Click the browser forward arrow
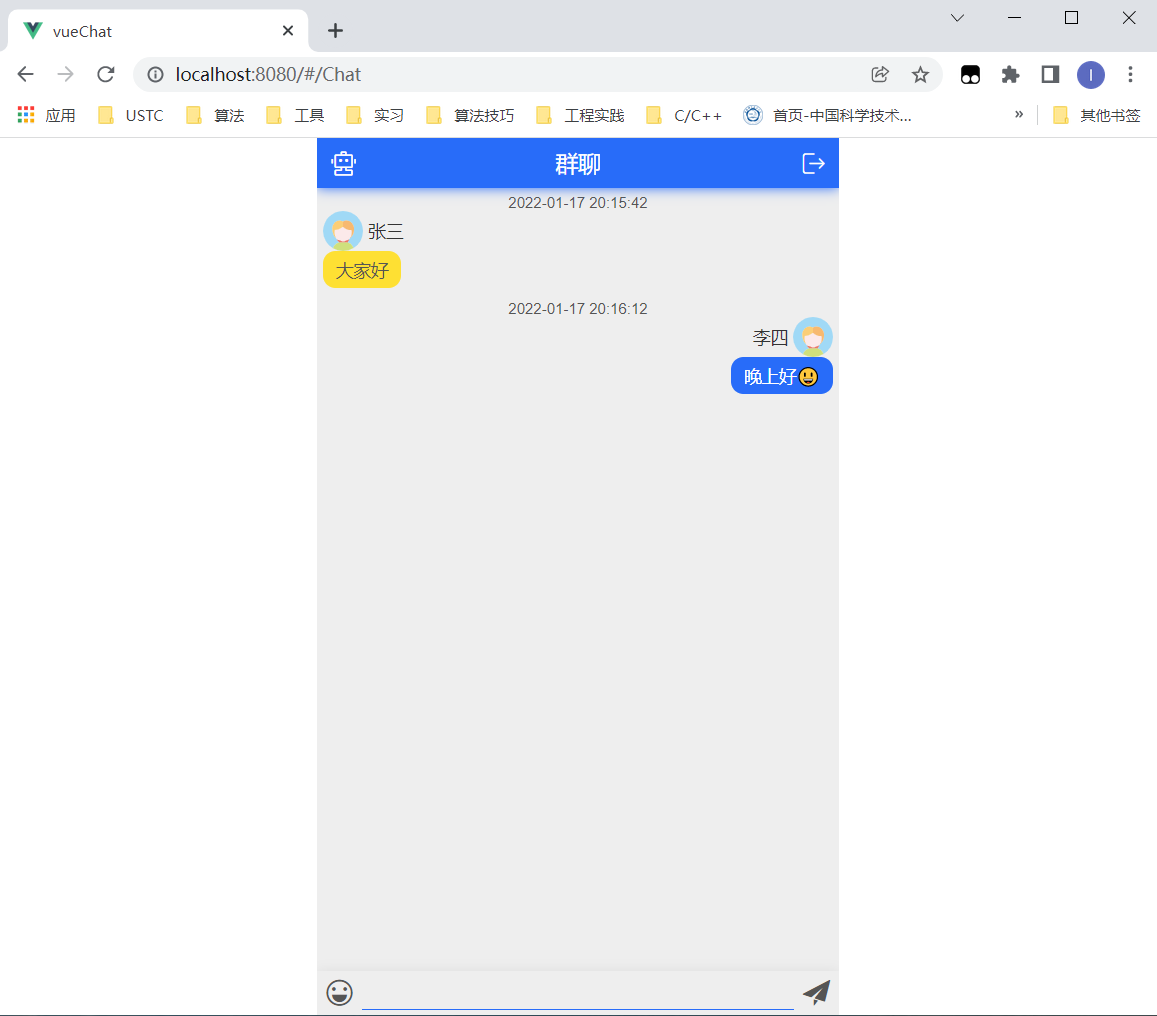Viewport: 1157px width, 1016px height. [x=66, y=74]
